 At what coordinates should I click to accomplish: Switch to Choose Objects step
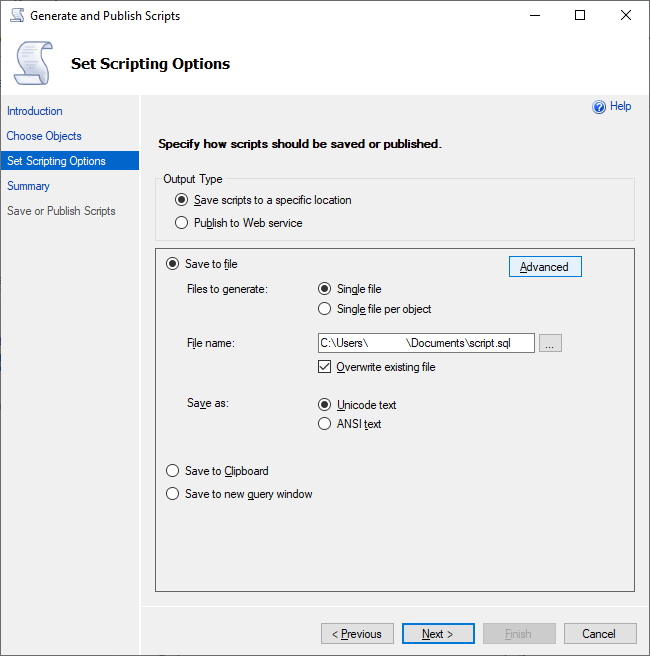(x=44, y=136)
